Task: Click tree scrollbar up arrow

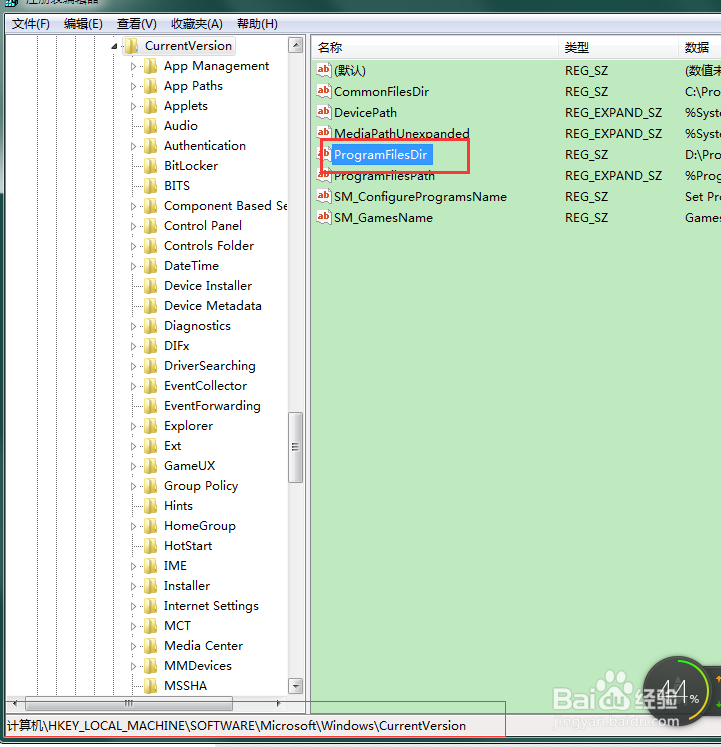Action: pyautogui.click(x=296, y=45)
